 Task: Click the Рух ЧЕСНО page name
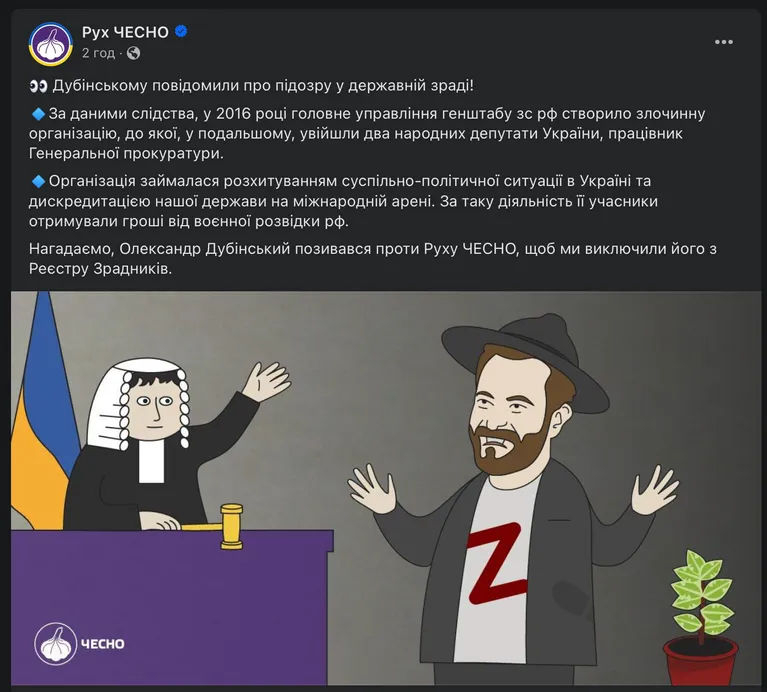(x=125, y=32)
